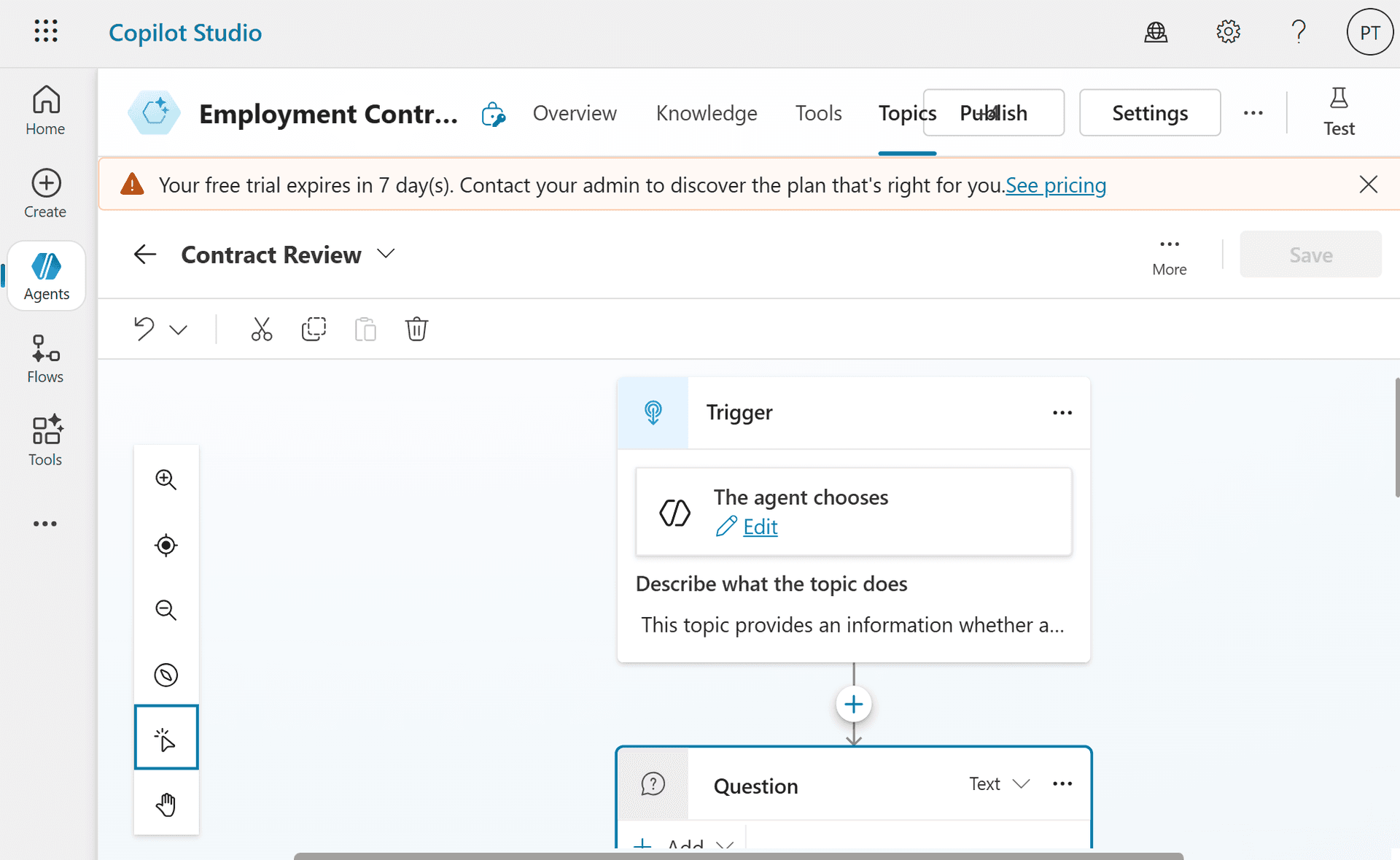
Task: Add node with plus below Trigger
Action: (x=853, y=705)
